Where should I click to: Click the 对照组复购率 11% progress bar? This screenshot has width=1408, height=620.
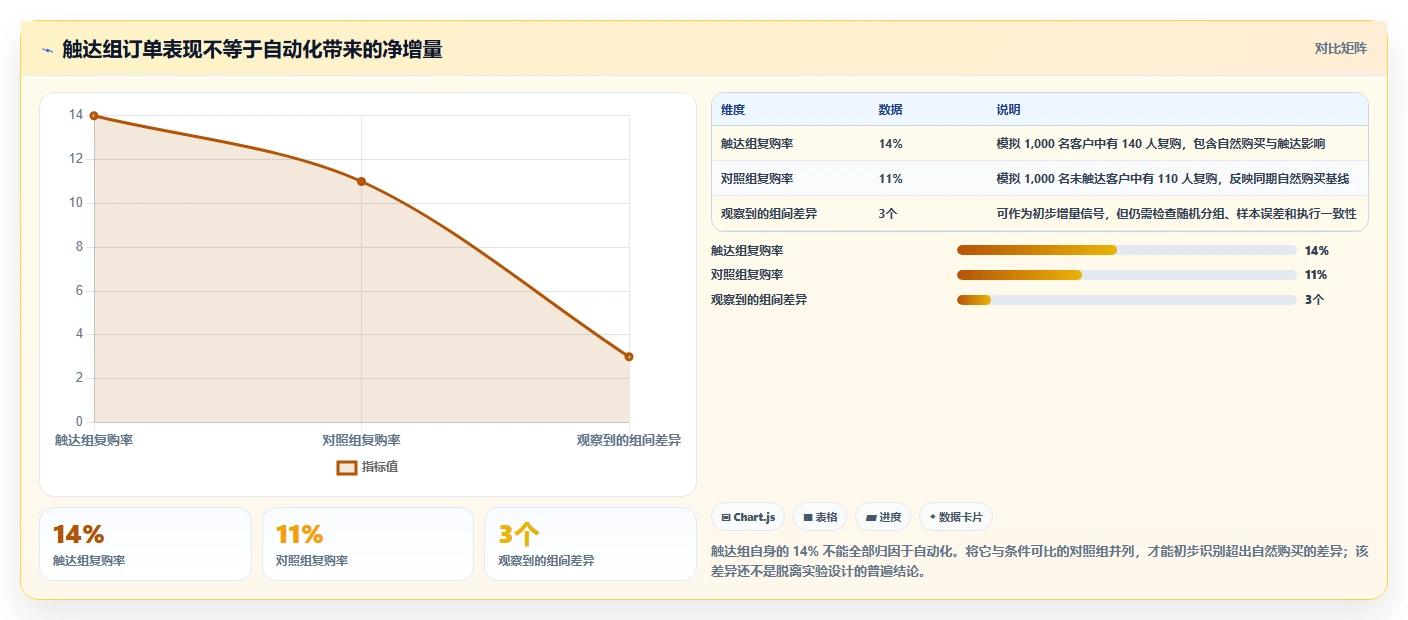click(x=1126, y=275)
